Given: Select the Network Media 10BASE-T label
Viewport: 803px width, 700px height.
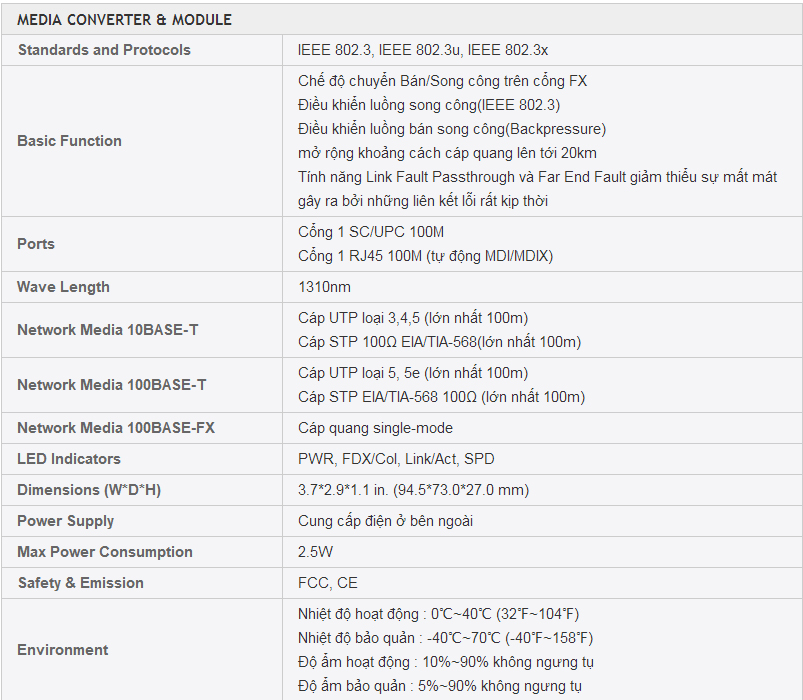Looking at the screenshot, I should (x=108, y=330).
